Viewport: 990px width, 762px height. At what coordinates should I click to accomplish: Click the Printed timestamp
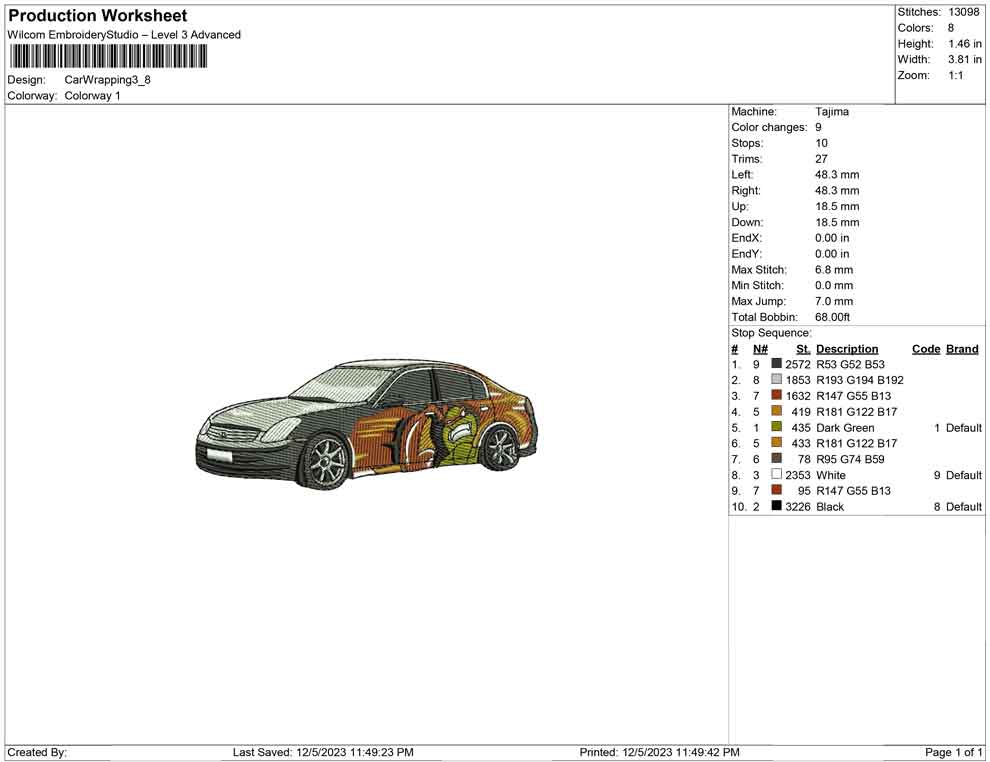tap(659, 752)
